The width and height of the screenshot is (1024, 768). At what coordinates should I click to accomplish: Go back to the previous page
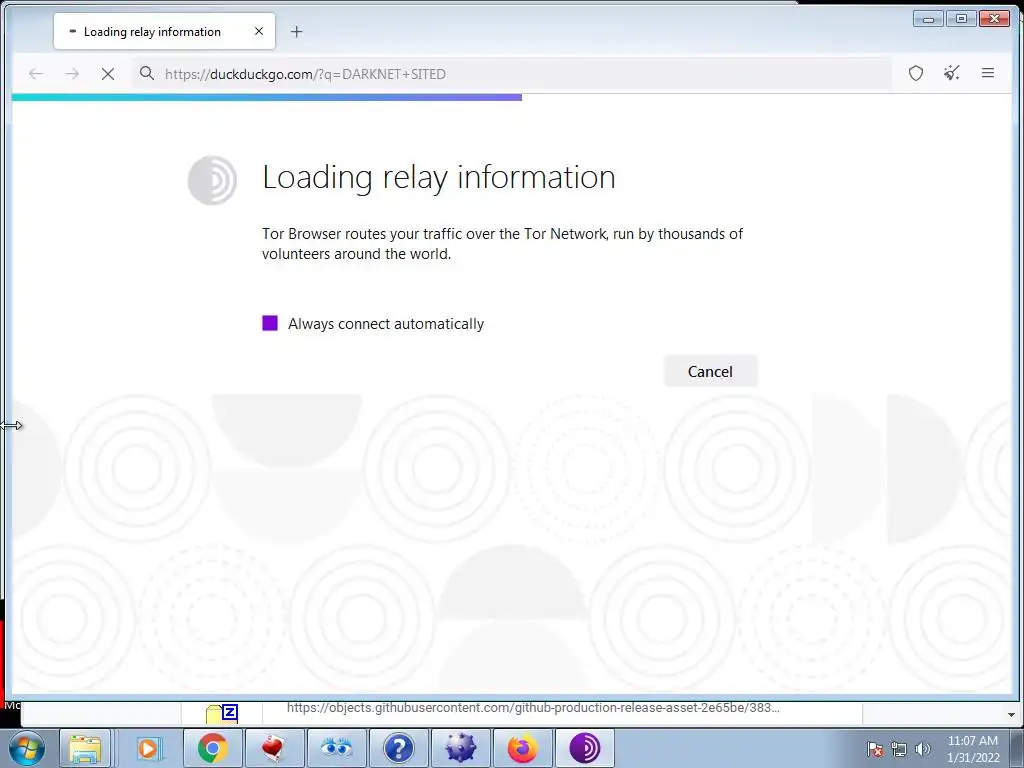click(x=36, y=74)
